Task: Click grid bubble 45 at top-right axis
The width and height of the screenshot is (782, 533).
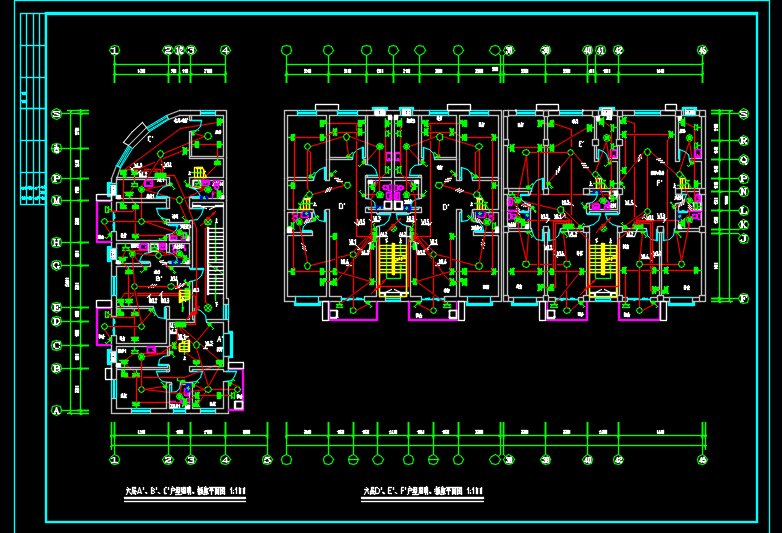Action: point(703,50)
